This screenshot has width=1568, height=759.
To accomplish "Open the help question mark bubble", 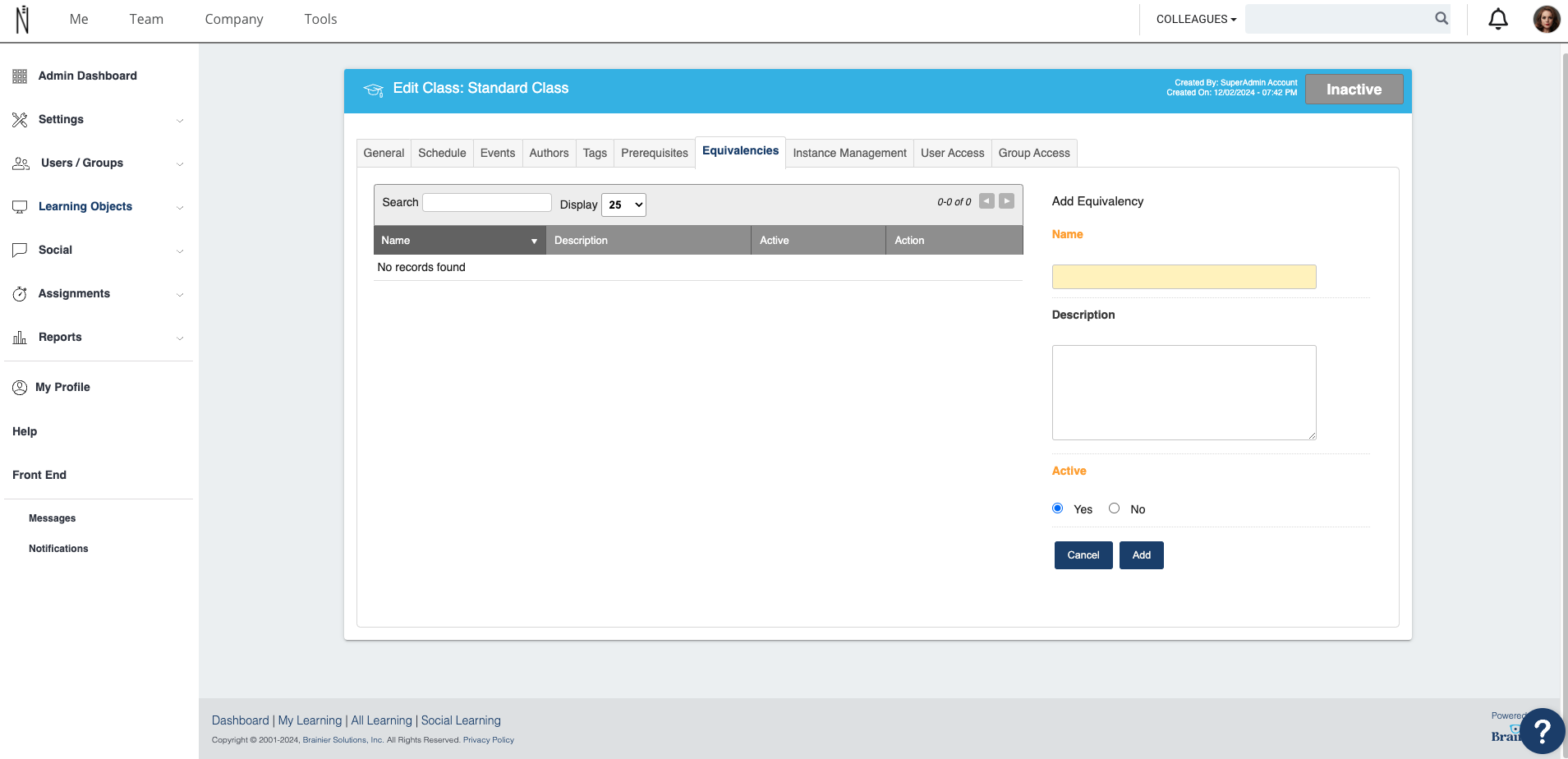I will [1542, 731].
